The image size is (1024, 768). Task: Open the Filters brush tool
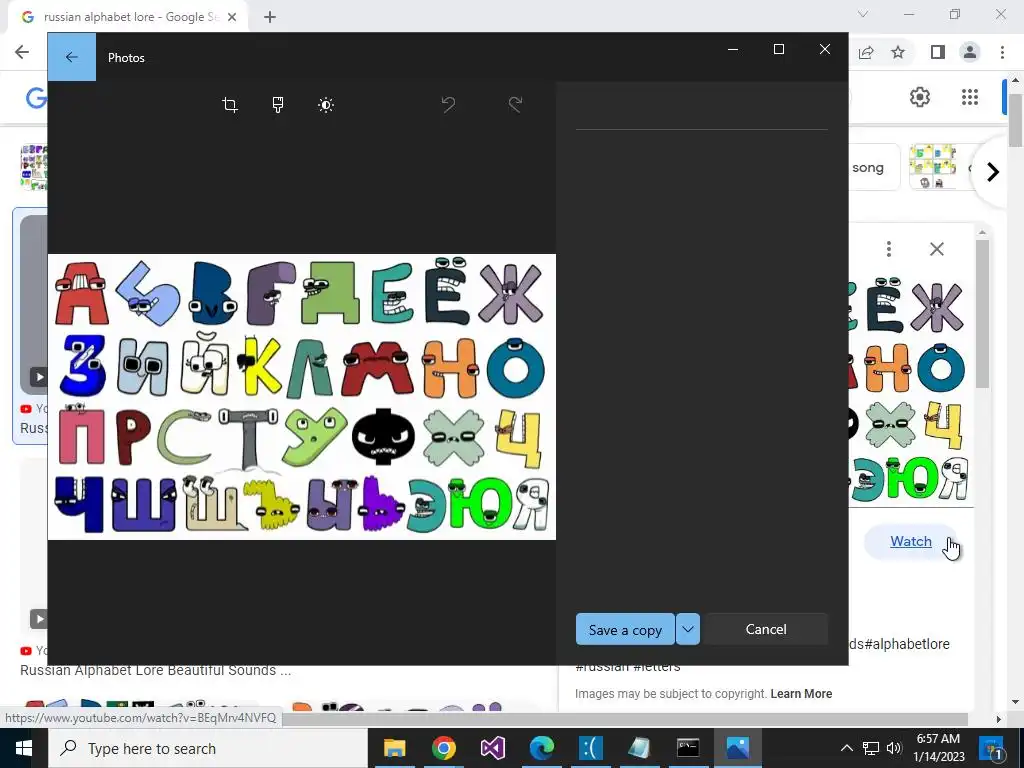pos(278,104)
